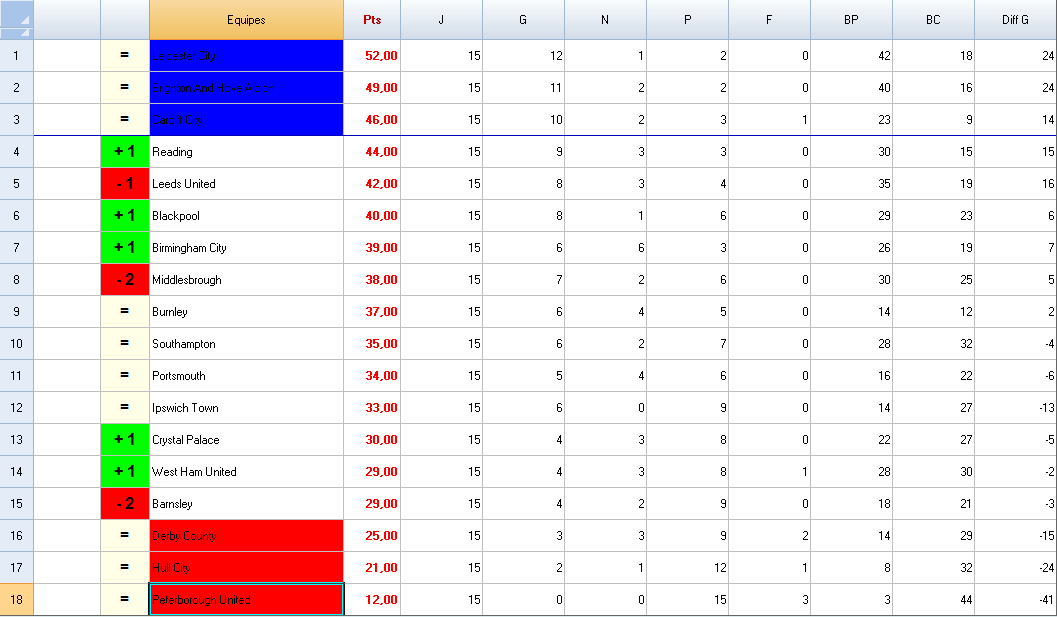Select the Hull City team cell
This screenshot has width=1057, height=617.
246,568
